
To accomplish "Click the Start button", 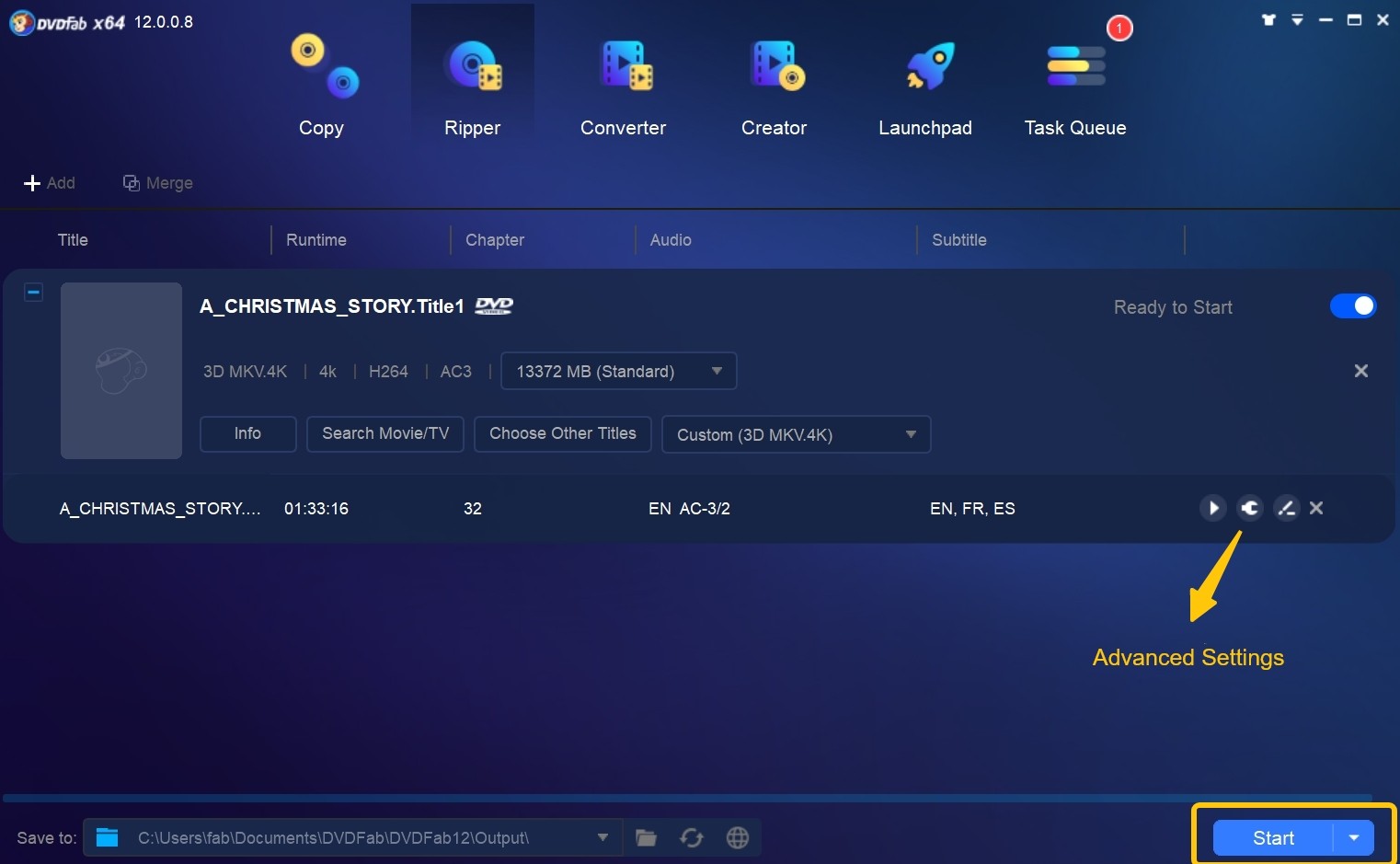I will tap(1273, 837).
